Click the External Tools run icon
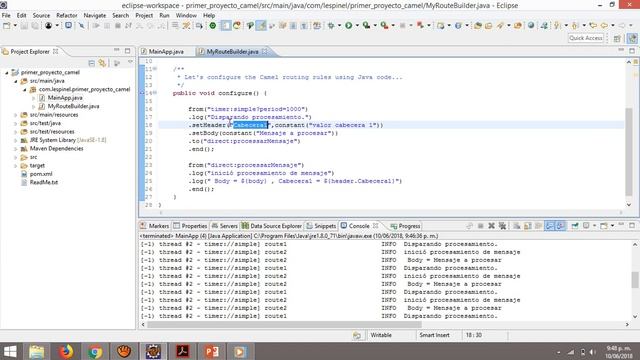 (x=384, y=26)
